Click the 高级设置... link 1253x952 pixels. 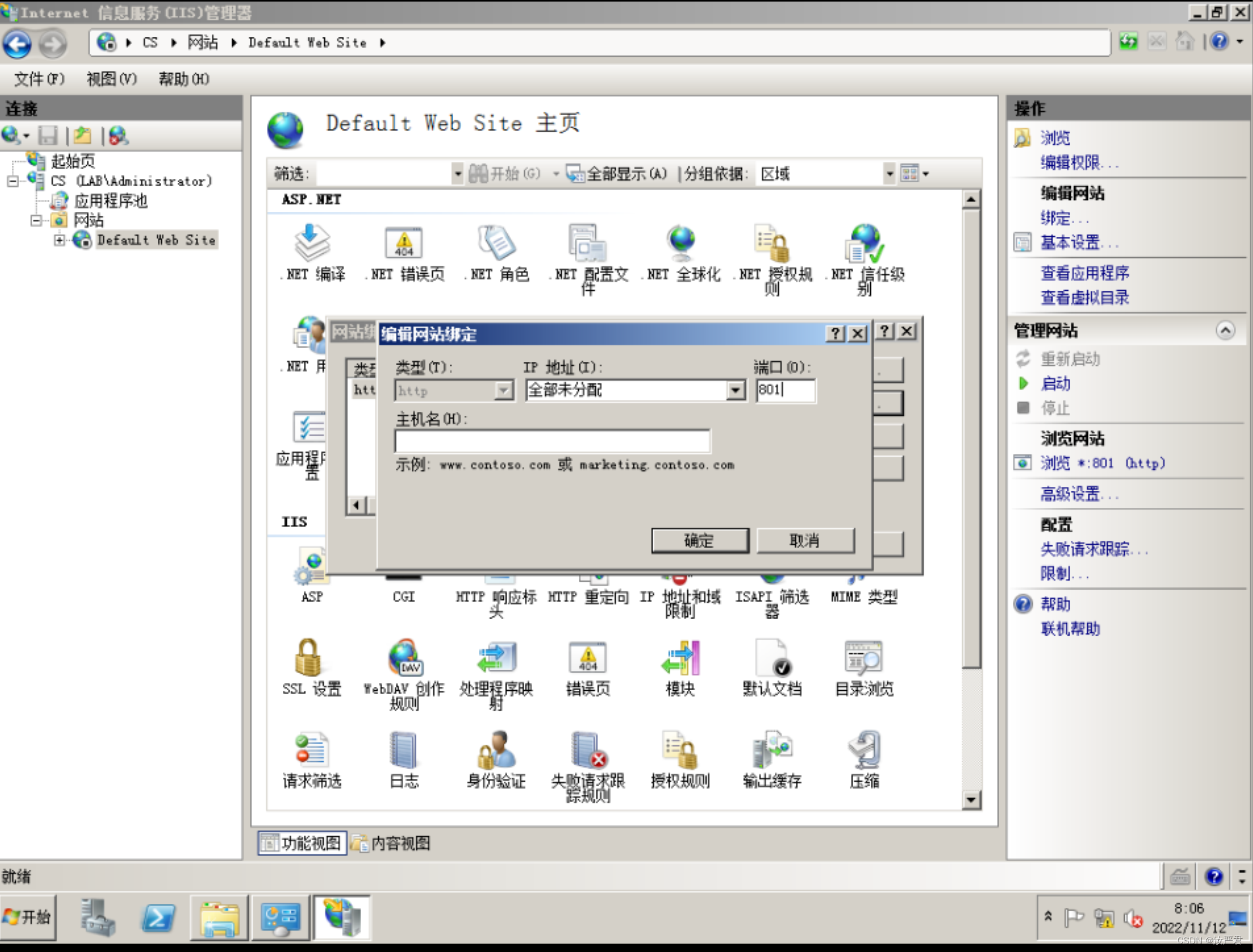click(1079, 494)
